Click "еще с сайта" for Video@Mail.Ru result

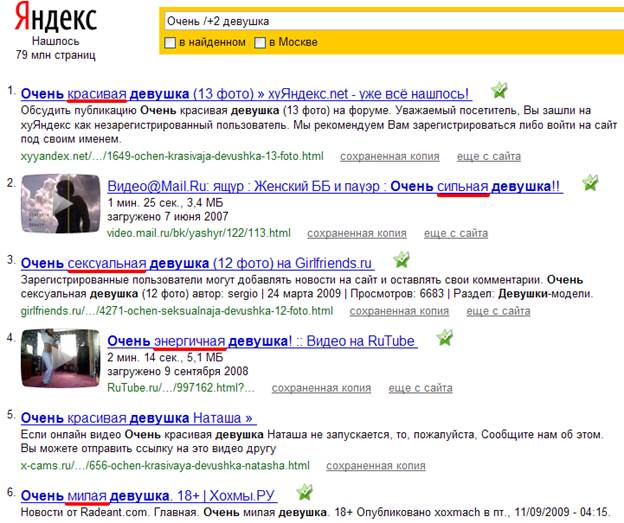click(457, 233)
